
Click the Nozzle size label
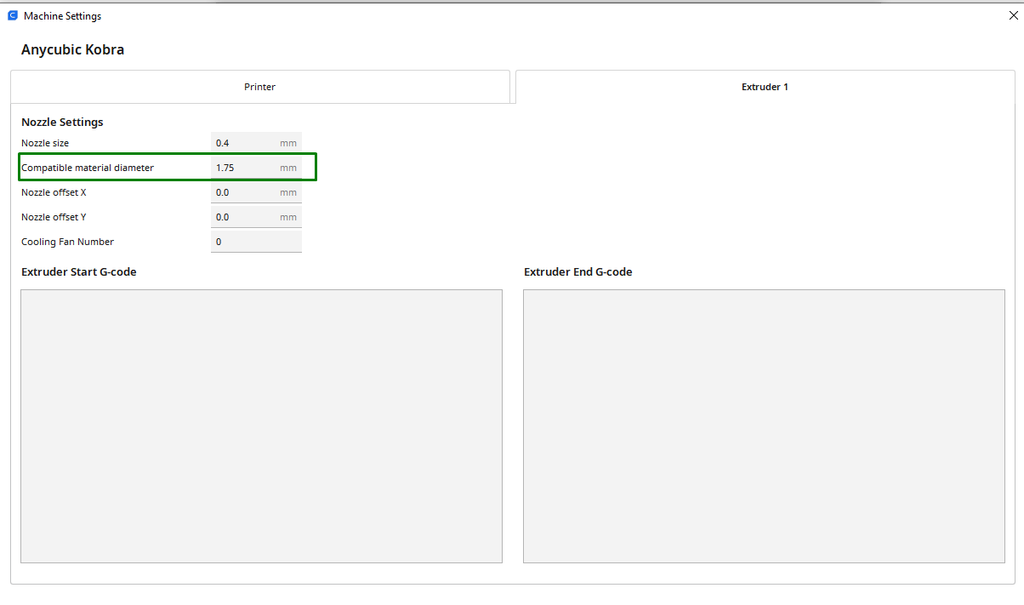[x=45, y=143]
